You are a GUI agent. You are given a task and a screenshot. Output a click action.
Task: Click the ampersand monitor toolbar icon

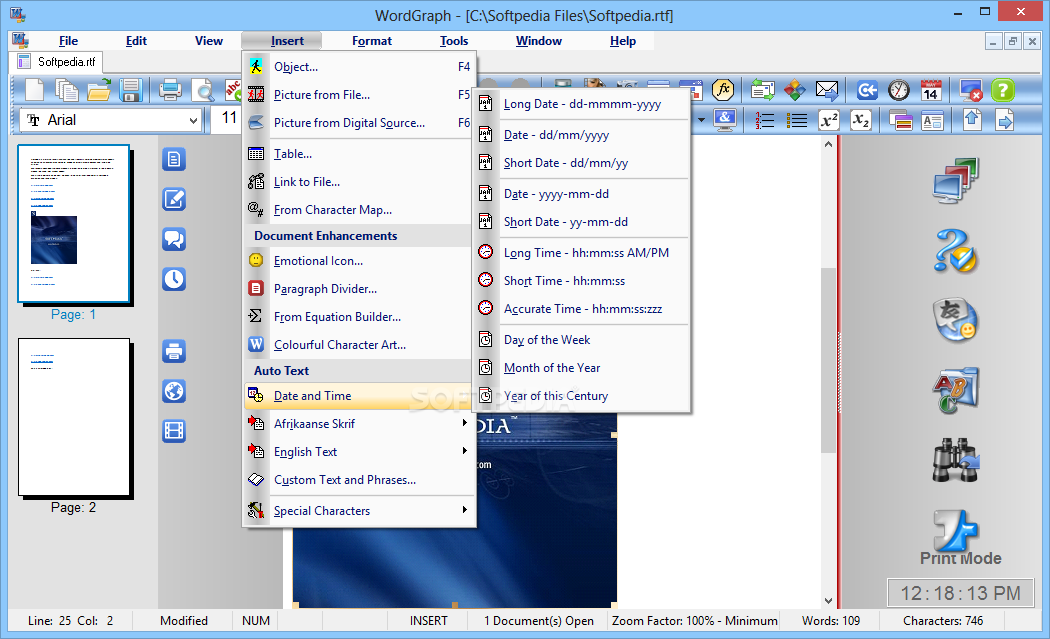click(725, 121)
